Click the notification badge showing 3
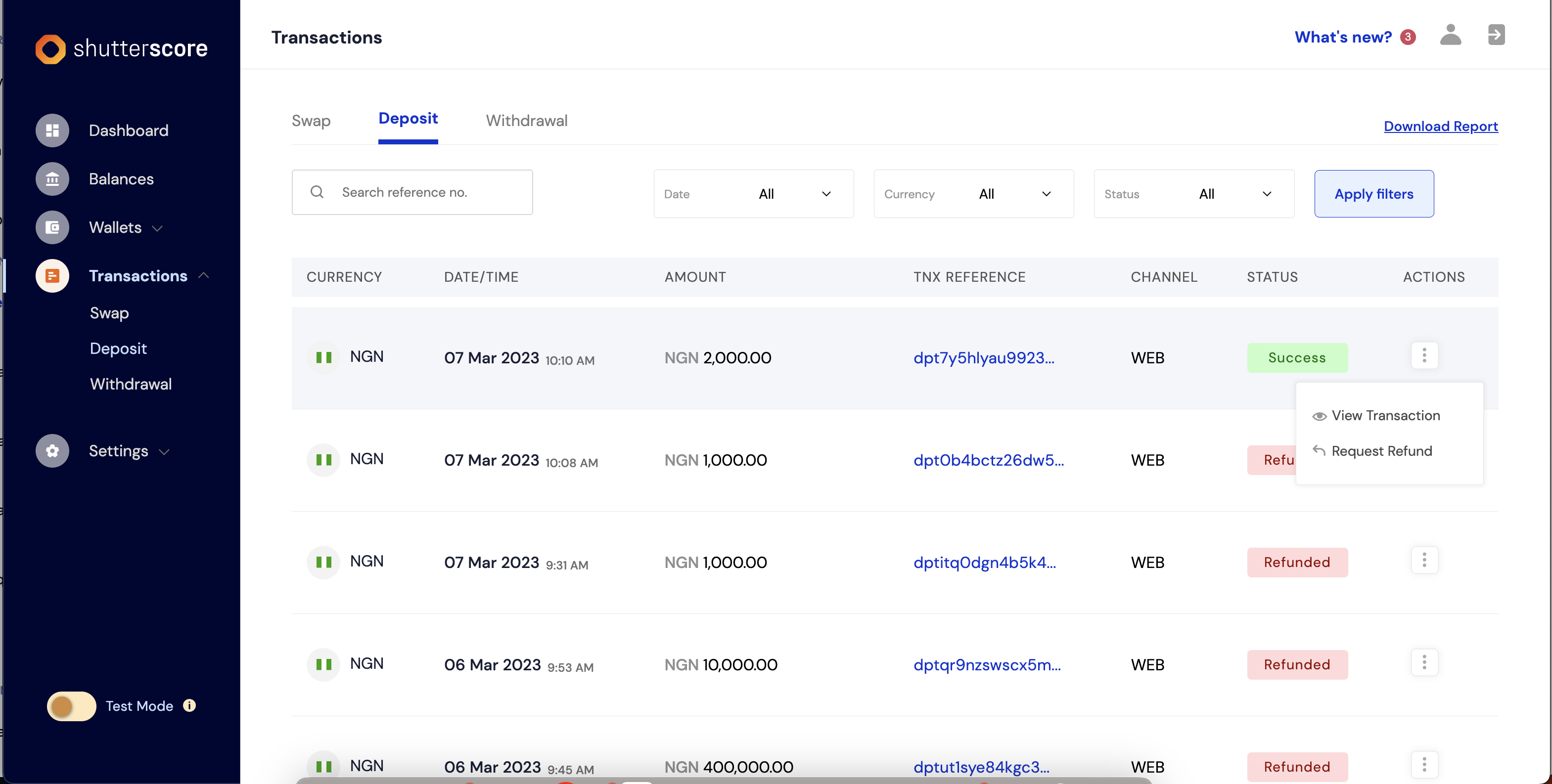This screenshot has height=784, width=1552. click(x=1408, y=38)
